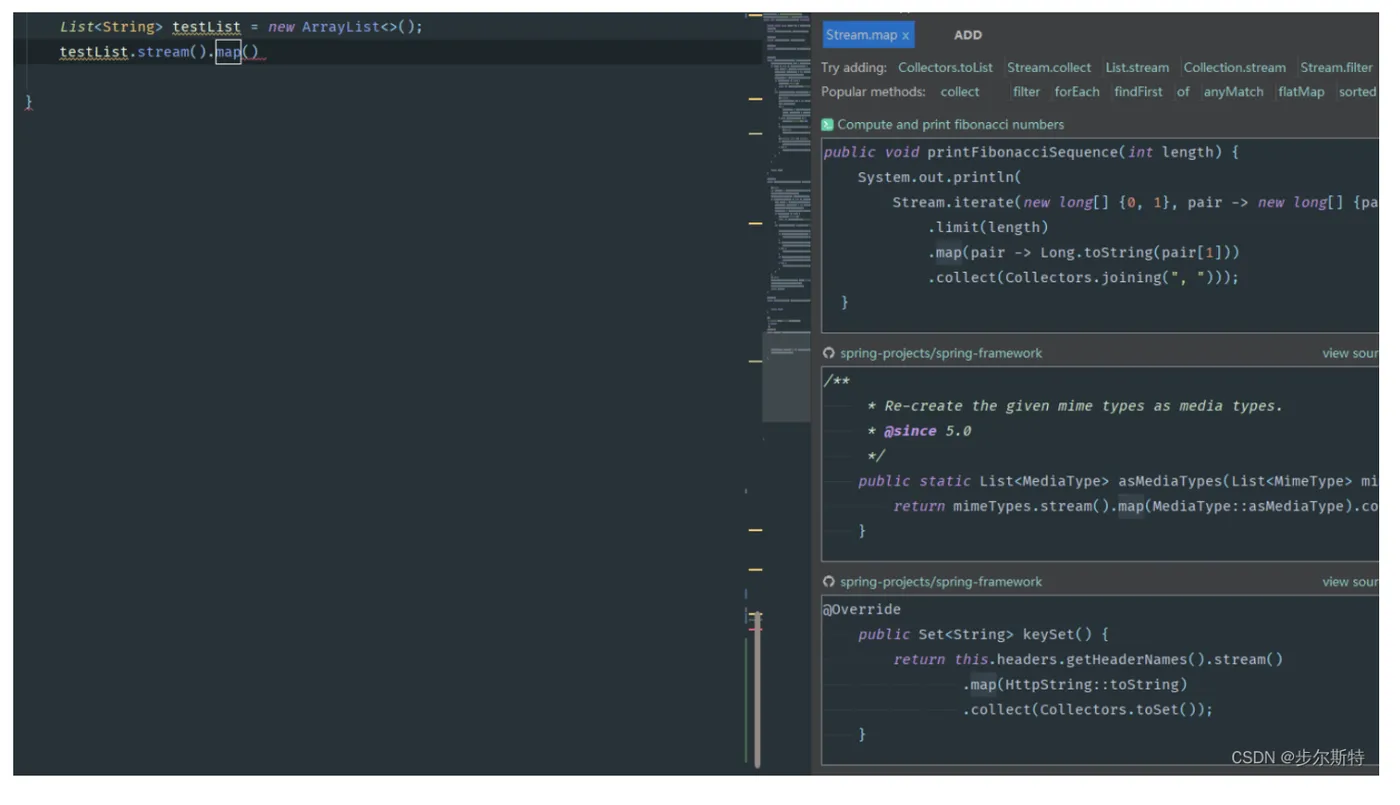The width and height of the screenshot is (1400, 805).
Task: Click the ADD button
Action: pyautogui.click(x=967, y=35)
